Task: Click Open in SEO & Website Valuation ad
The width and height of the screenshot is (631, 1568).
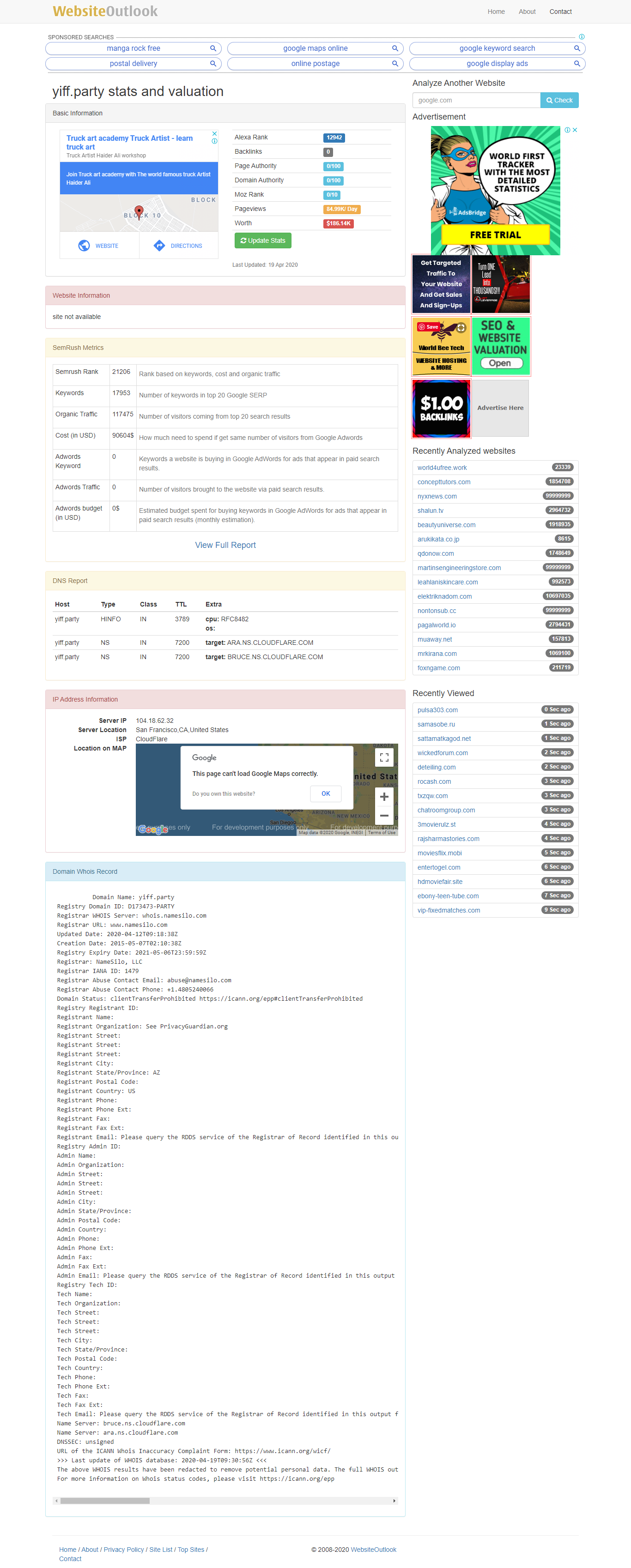Action: click(500, 363)
